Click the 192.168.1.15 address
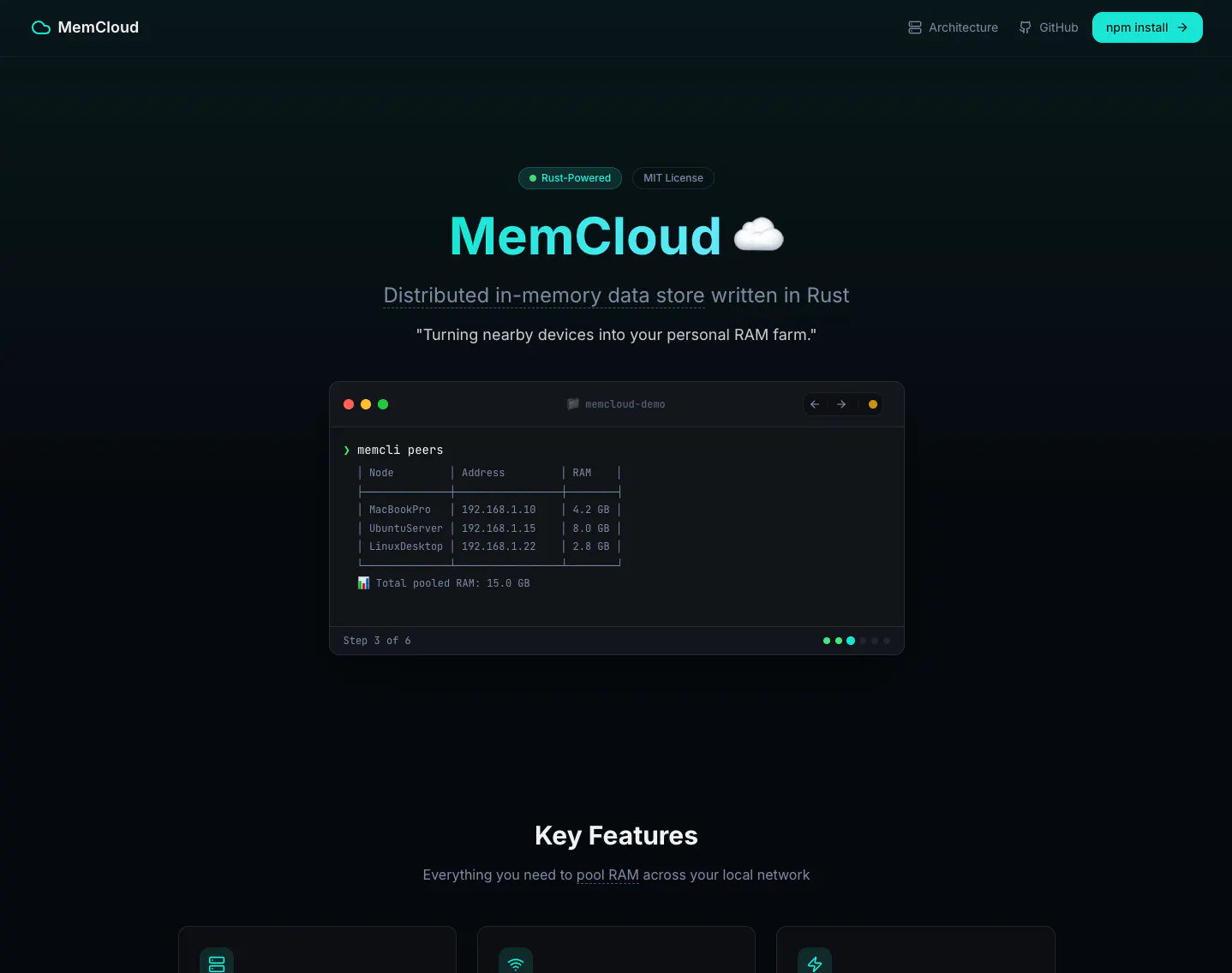The width and height of the screenshot is (1232, 973). (x=499, y=528)
